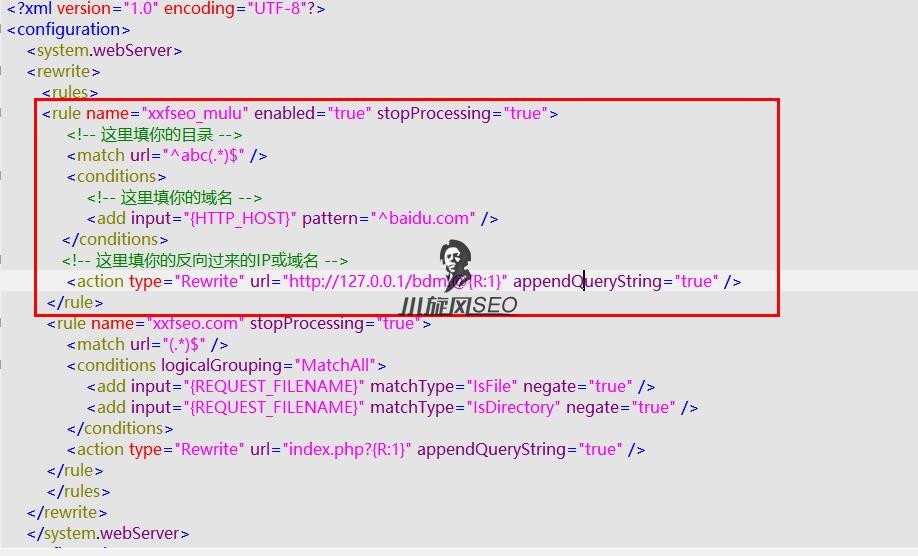Click enabled="true" attribute in xxfseo_mulu rule
The height and width of the screenshot is (556, 918).
click(x=313, y=114)
